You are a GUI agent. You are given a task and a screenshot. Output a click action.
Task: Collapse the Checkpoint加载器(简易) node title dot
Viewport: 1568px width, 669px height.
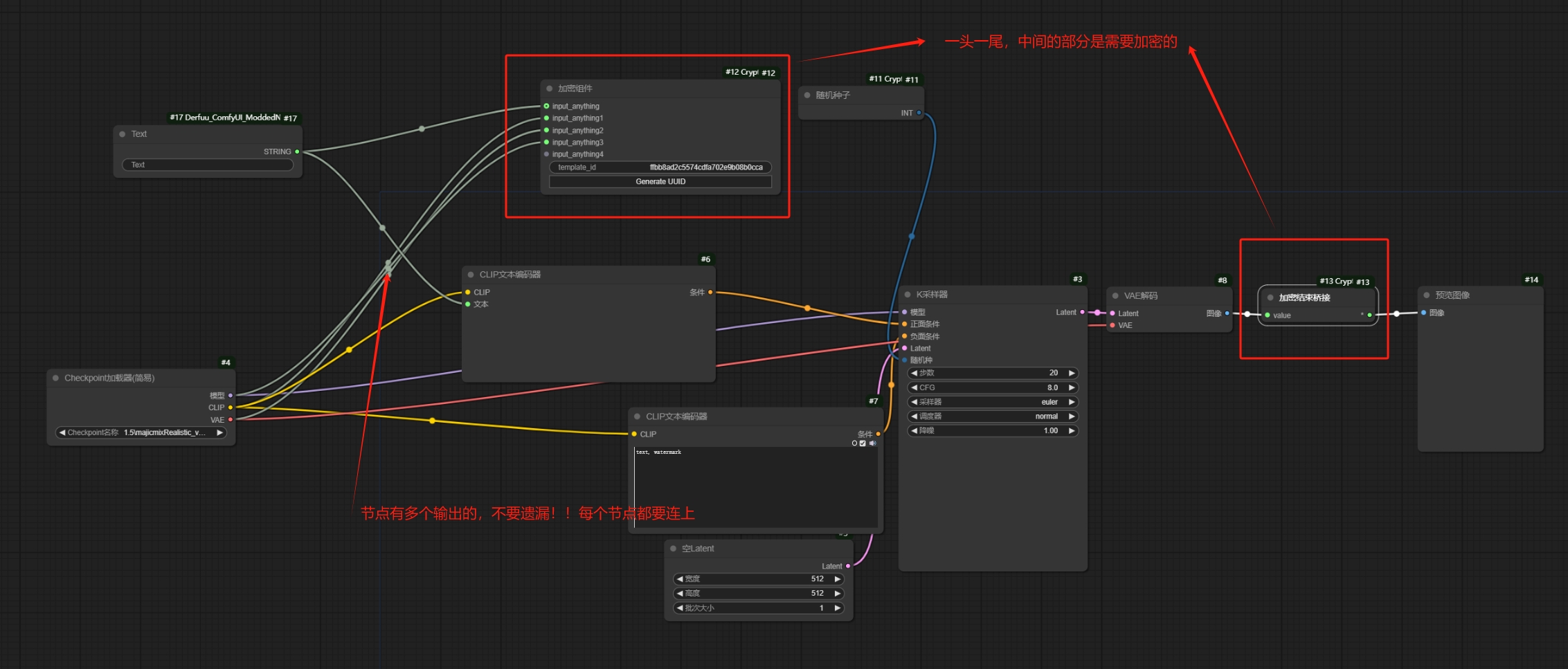click(x=55, y=378)
